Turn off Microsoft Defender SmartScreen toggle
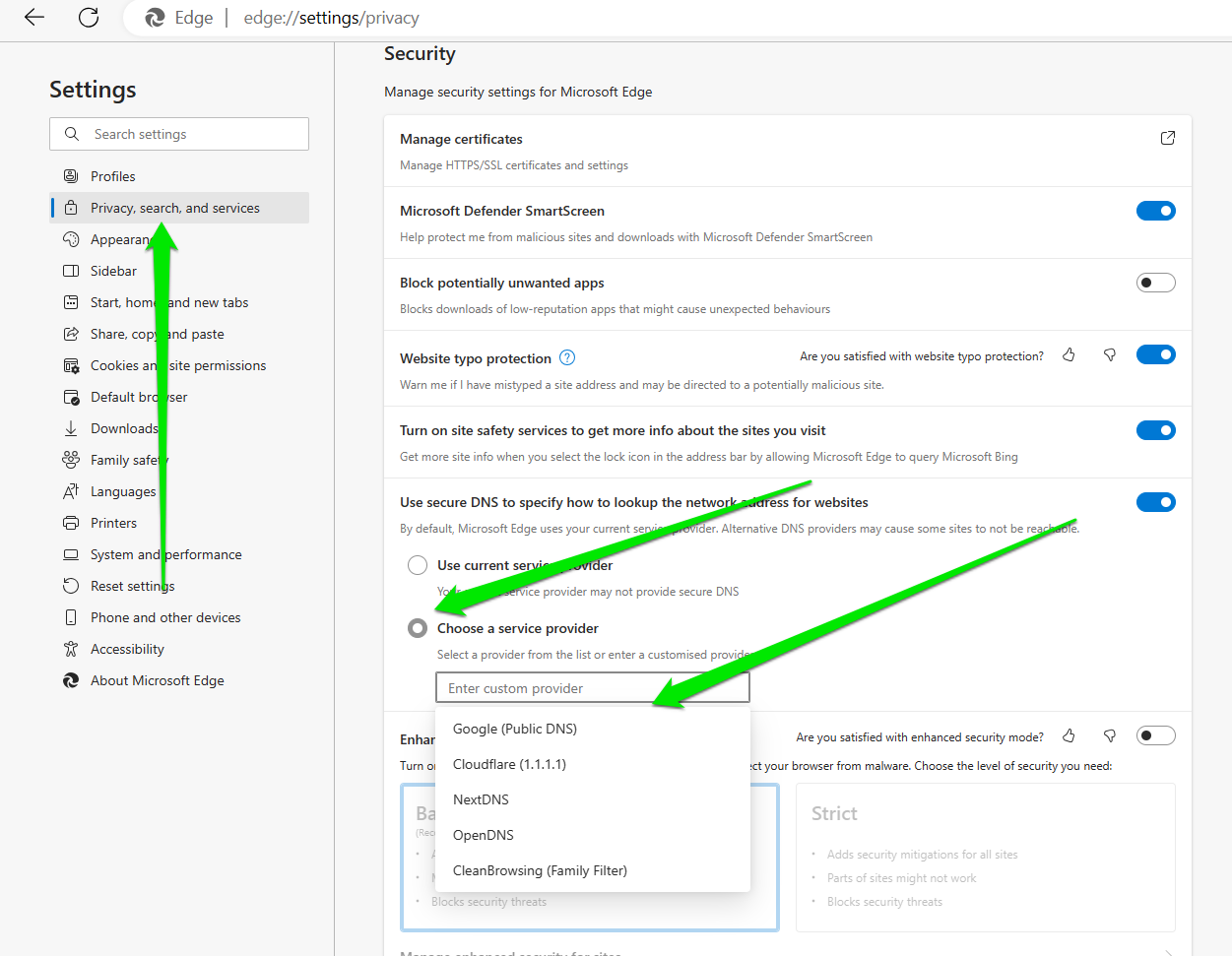The width and height of the screenshot is (1232, 956). coord(1156,211)
